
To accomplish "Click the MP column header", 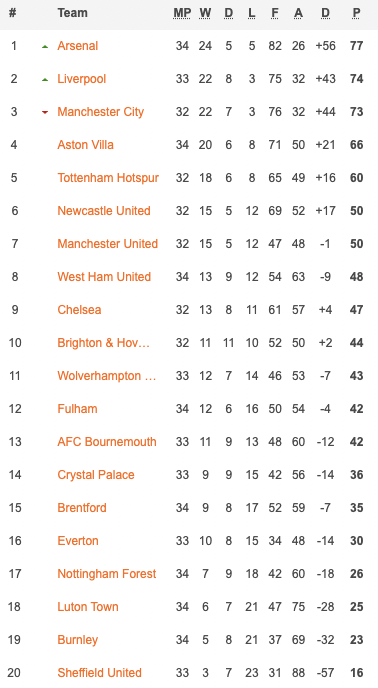I will click(182, 13).
